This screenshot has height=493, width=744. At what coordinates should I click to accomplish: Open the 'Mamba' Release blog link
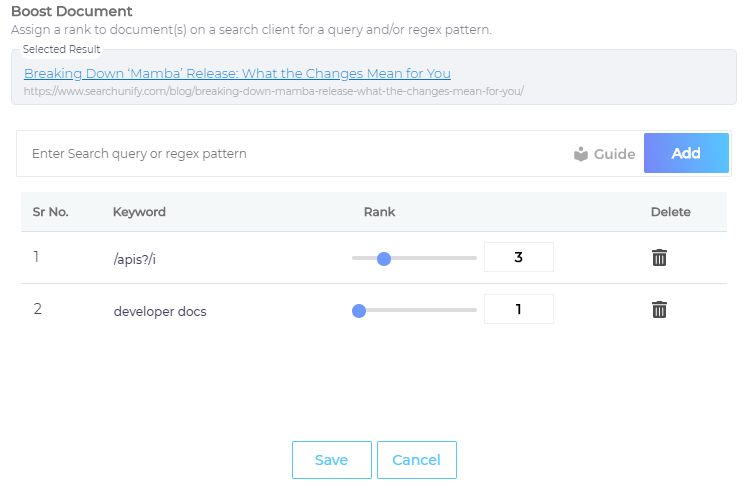[x=237, y=73]
